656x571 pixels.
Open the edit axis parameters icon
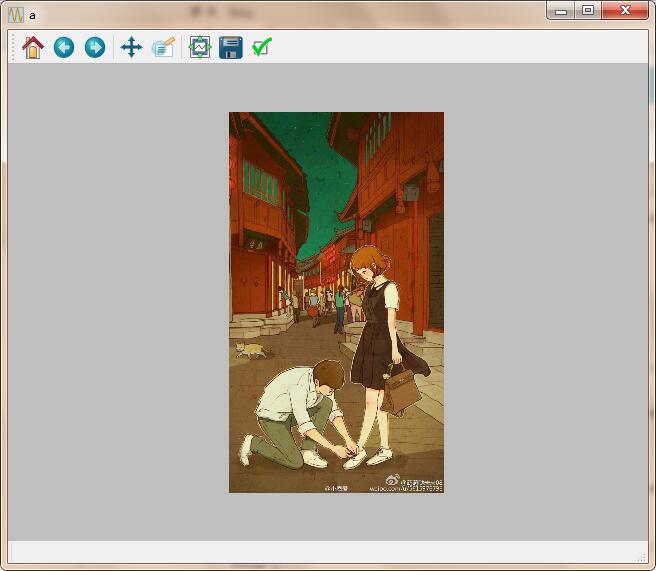163,47
